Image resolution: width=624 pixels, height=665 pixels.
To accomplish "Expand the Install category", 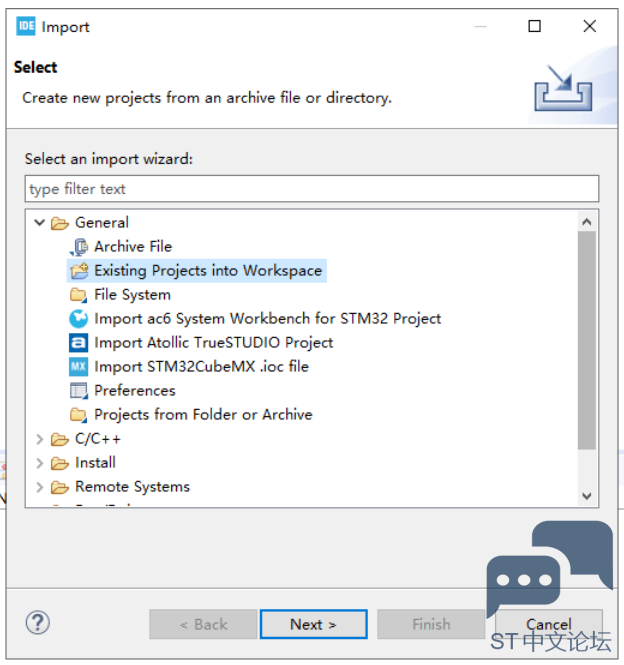I will point(39,463).
